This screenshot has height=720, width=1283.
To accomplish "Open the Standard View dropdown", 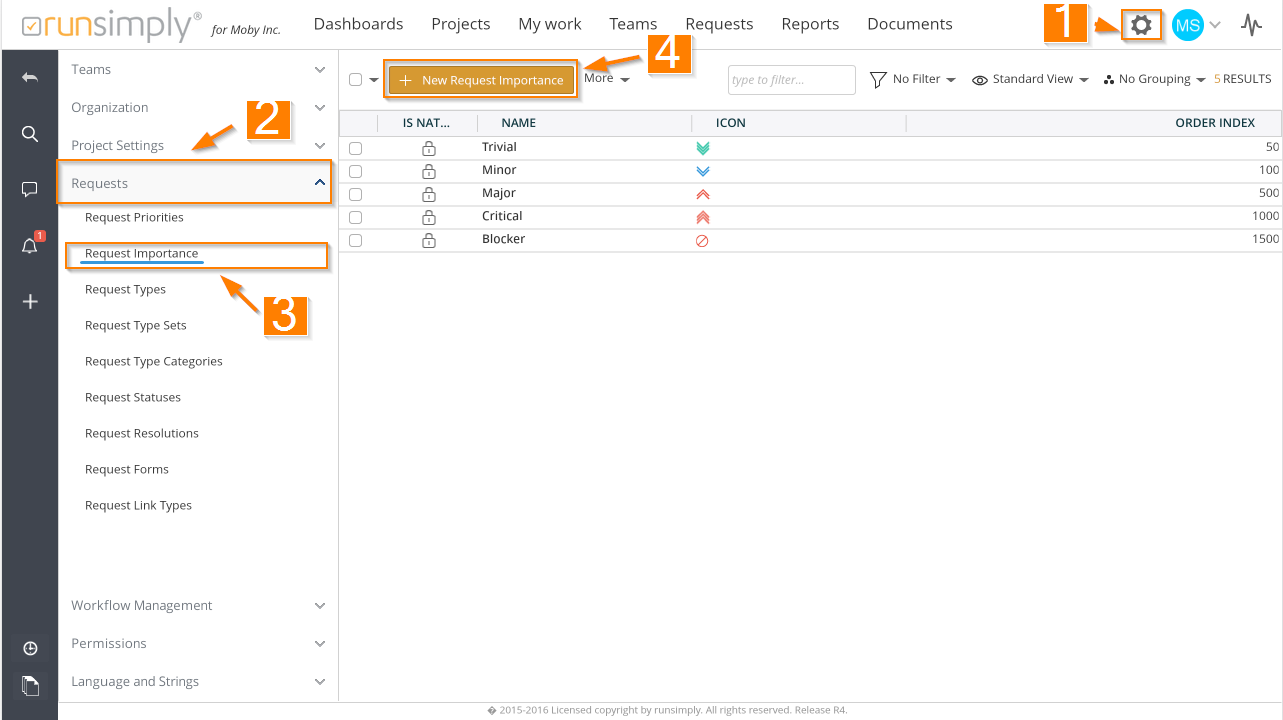I will (1030, 79).
